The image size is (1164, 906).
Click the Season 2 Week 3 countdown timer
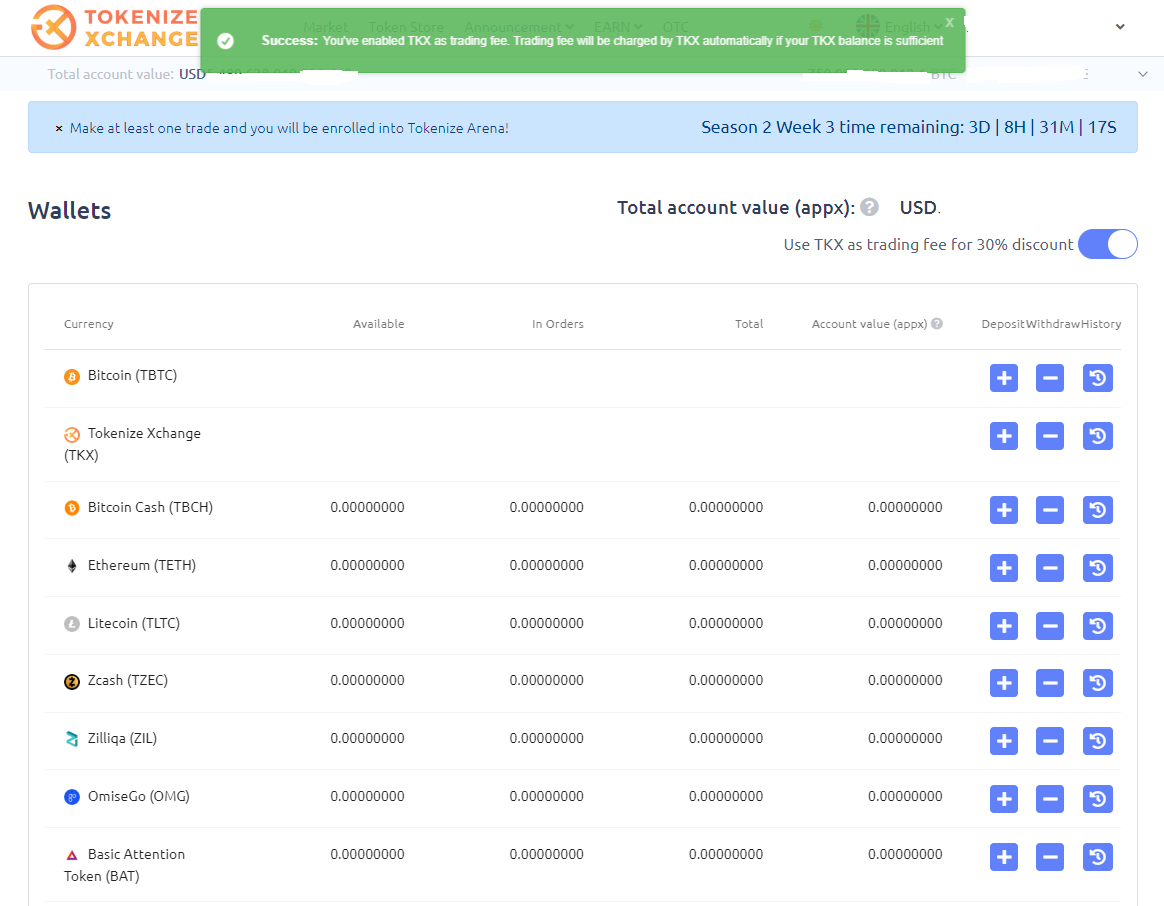[x=909, y=127]
